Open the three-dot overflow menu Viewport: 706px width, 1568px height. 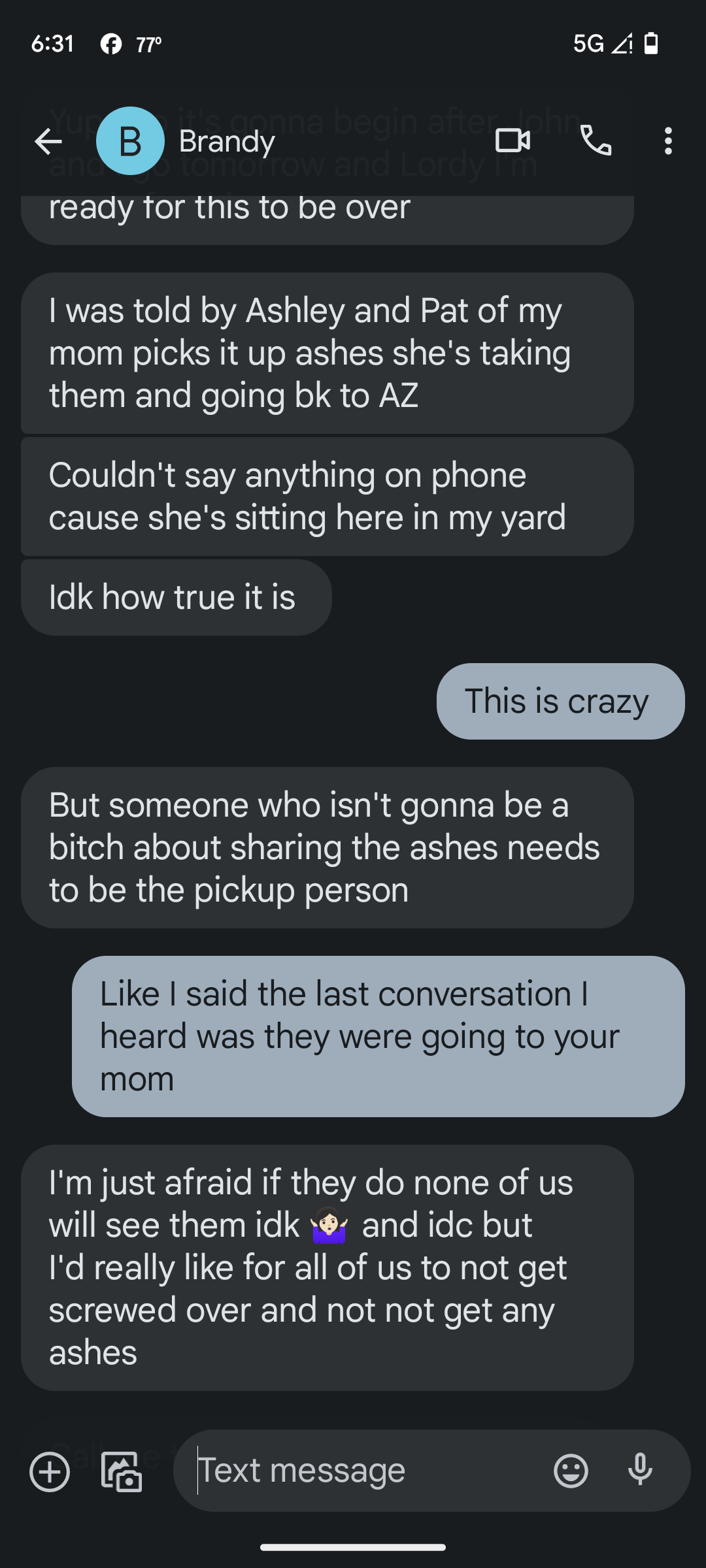667,141
